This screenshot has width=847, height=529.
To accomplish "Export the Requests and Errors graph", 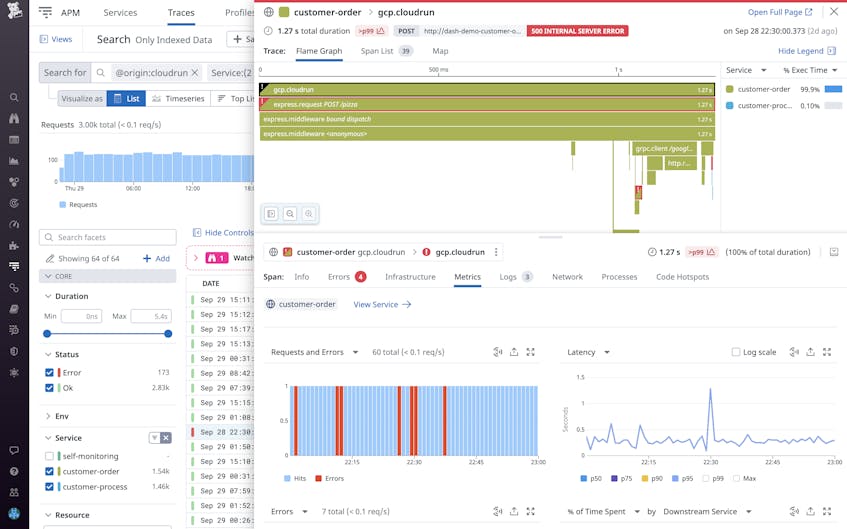I will click(x=514, y=352).
